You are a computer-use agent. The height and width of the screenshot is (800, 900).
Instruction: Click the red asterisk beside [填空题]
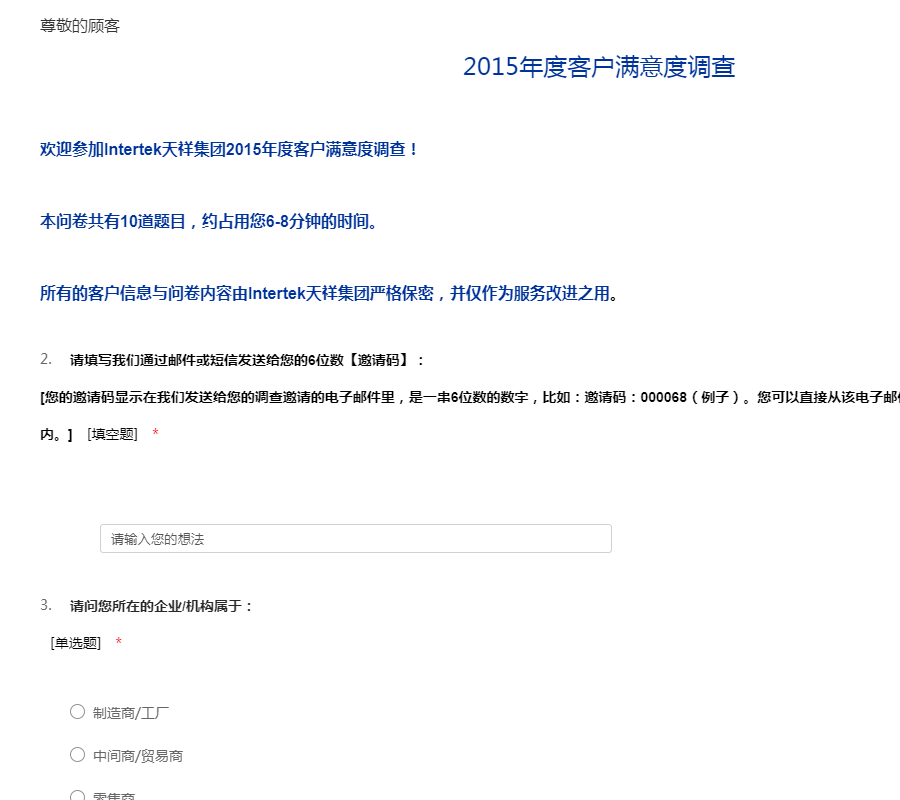point(156,434)
